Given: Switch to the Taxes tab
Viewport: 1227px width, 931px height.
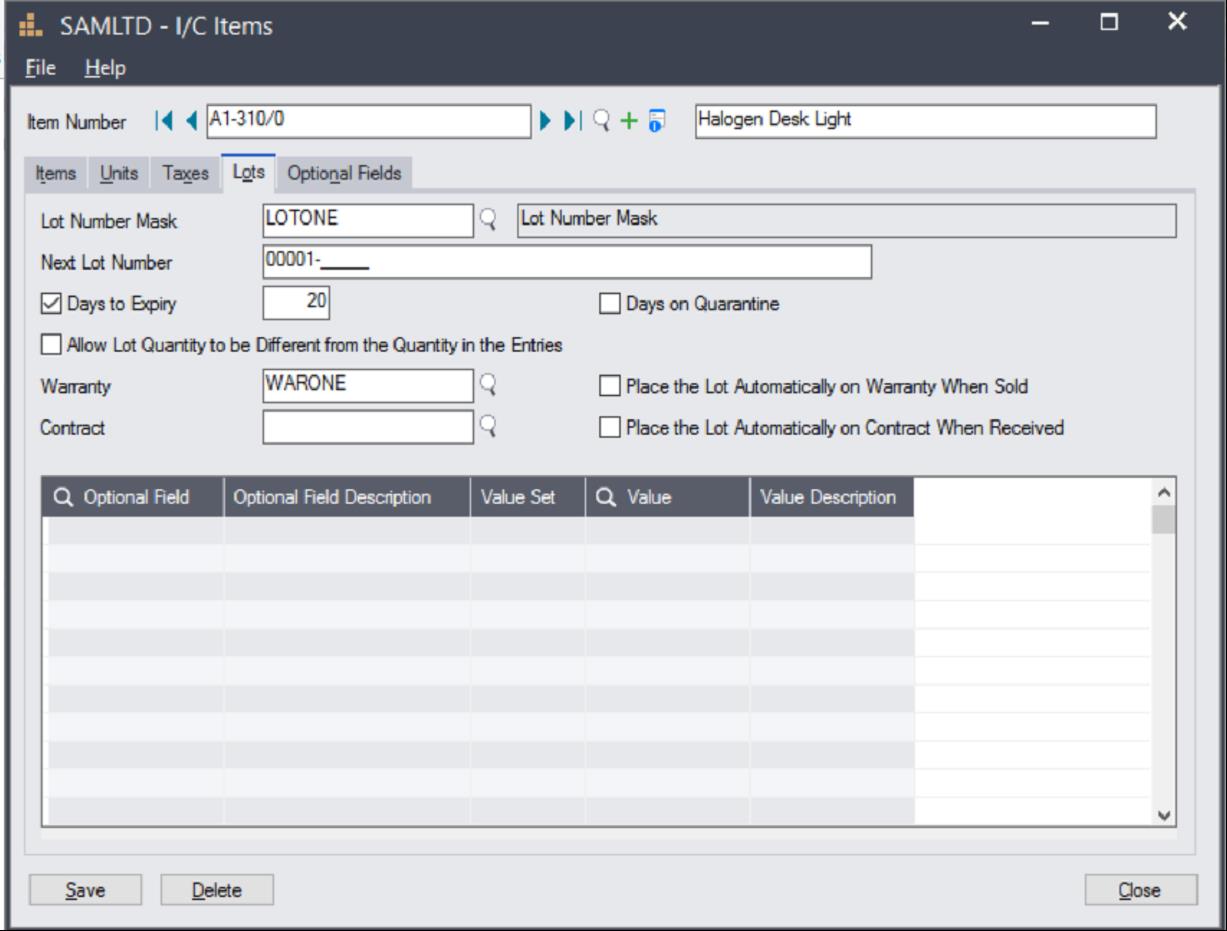Looking at the screenshot, I should point(185,173).
